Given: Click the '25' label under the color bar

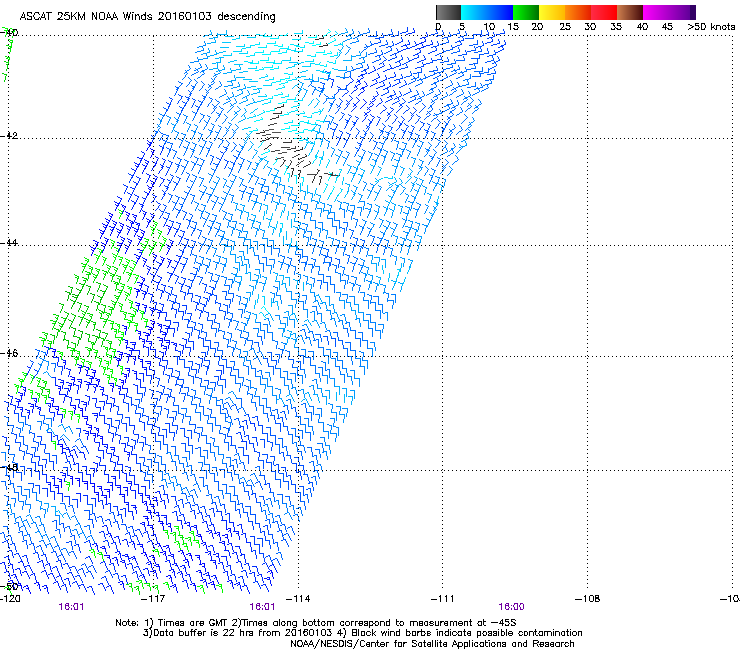Looking at the screenshot, I should [565, 27].
